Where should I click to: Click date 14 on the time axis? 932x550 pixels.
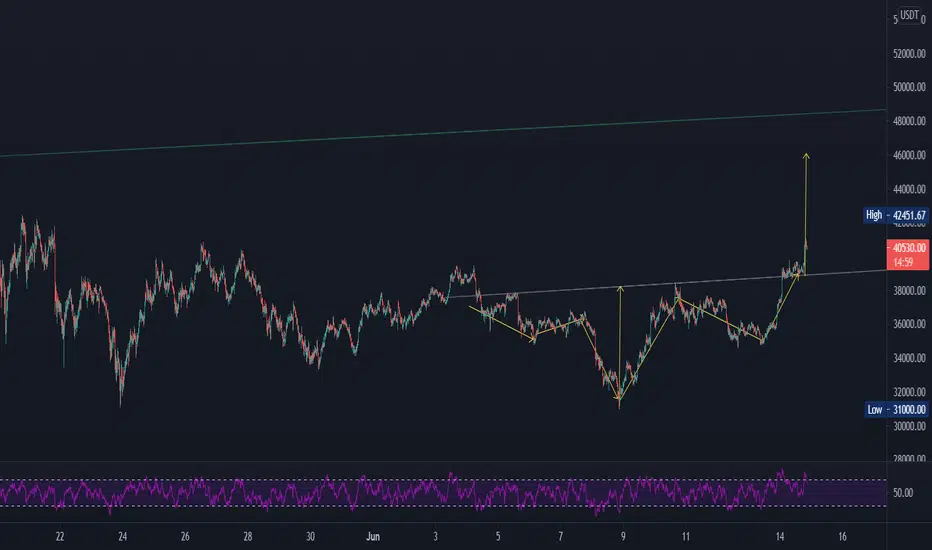tap(780, 536)
